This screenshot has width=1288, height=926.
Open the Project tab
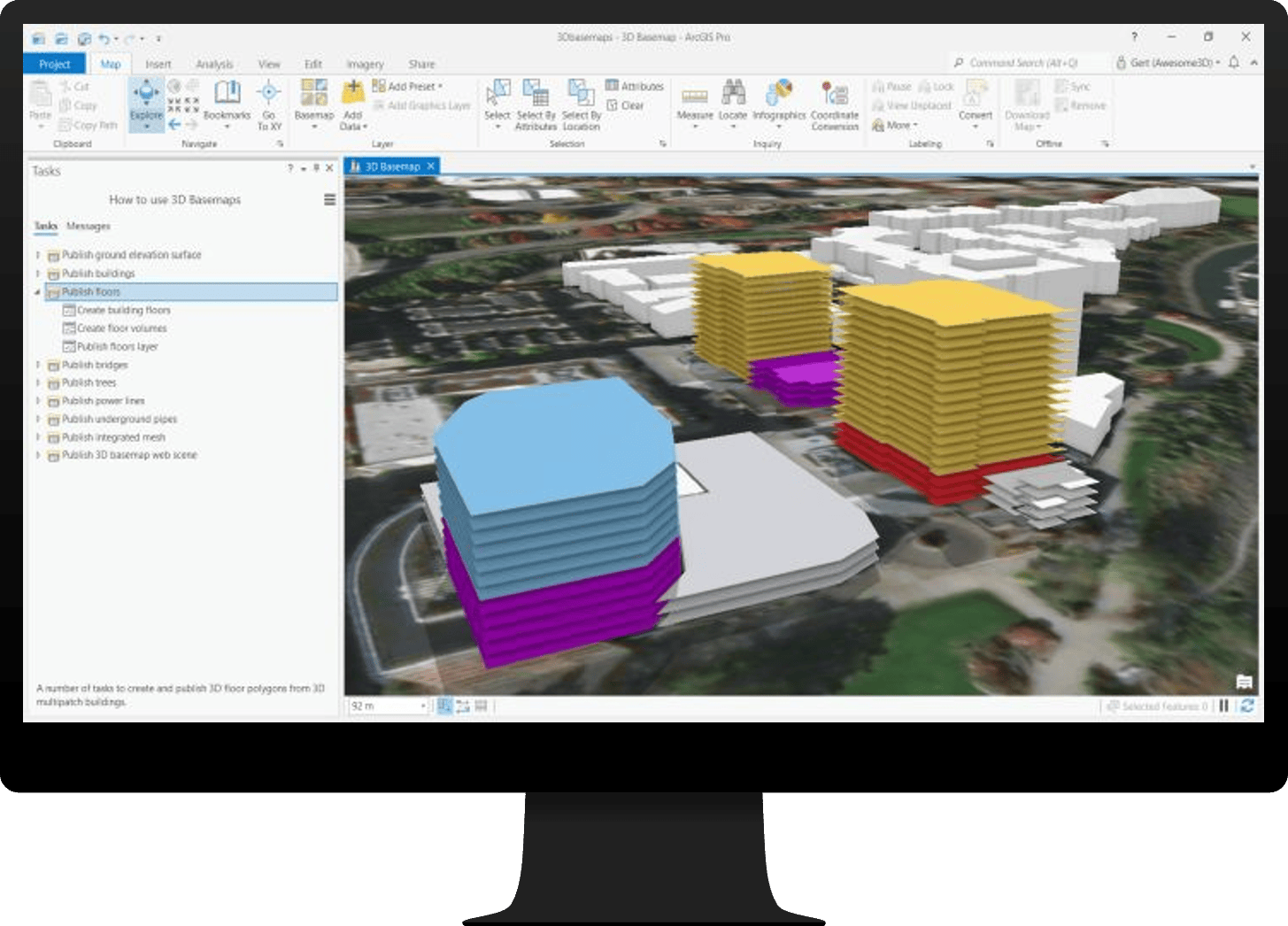point(54,64)
